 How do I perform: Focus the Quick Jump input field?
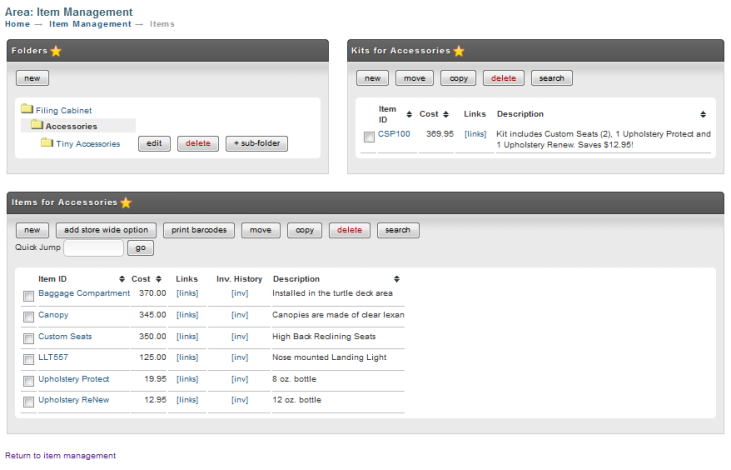(94, 248)
